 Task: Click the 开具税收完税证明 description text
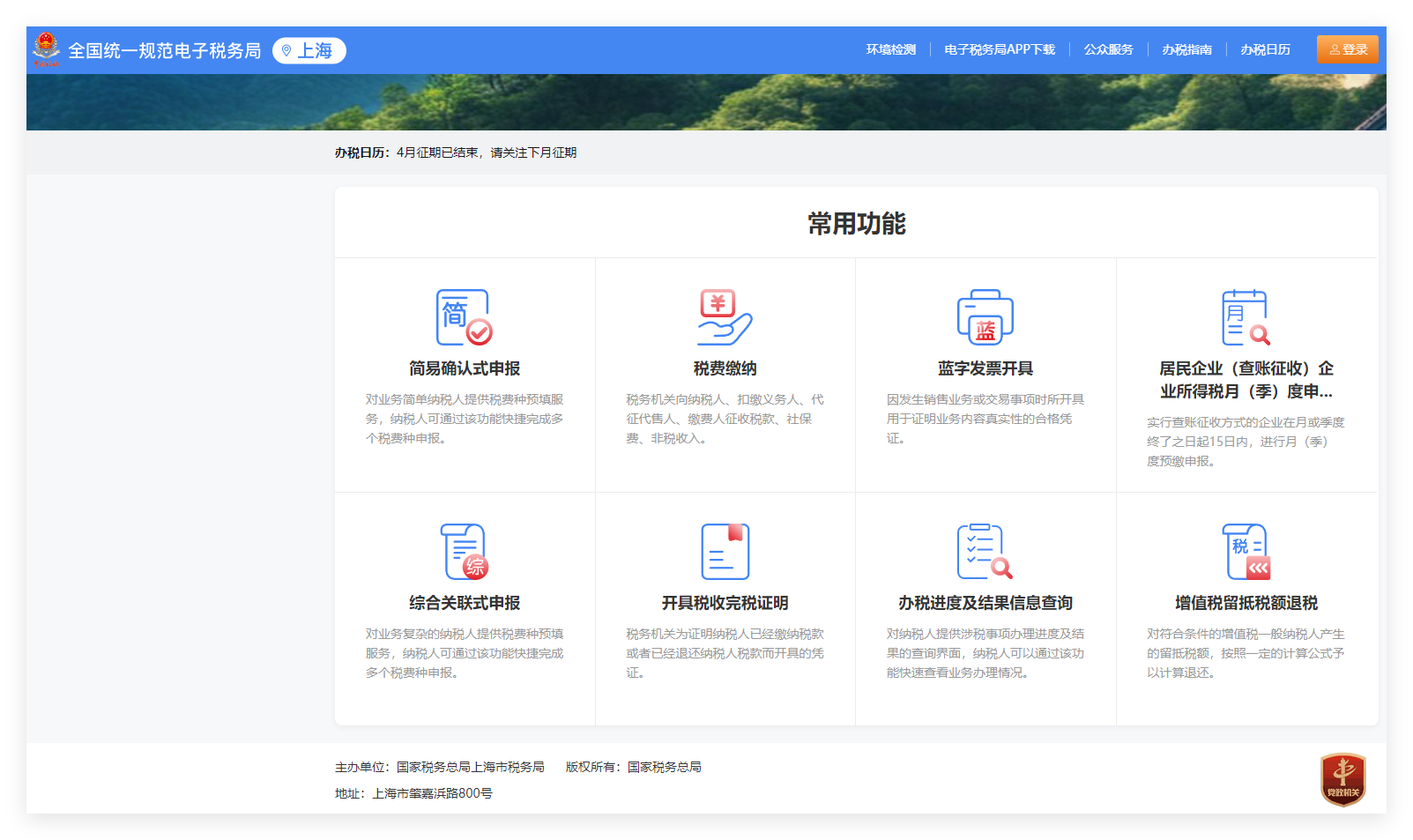725,653
